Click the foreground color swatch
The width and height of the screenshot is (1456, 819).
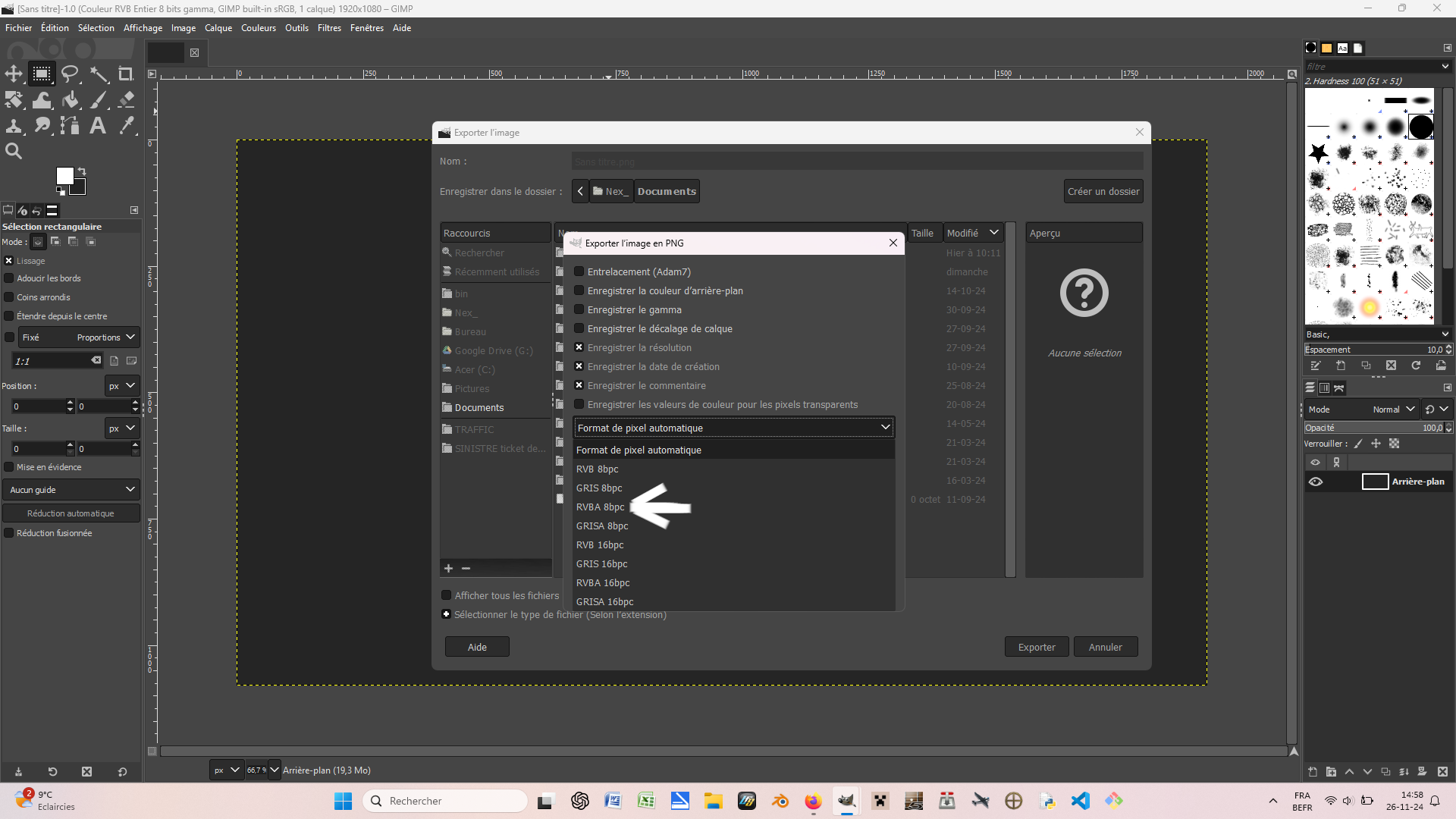pos(64,176)
